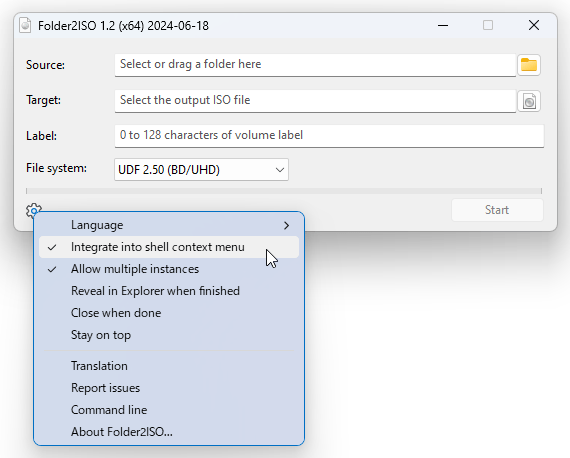Focus the Target output ISO field
The image size is (570, 458).
click(315, 101)
